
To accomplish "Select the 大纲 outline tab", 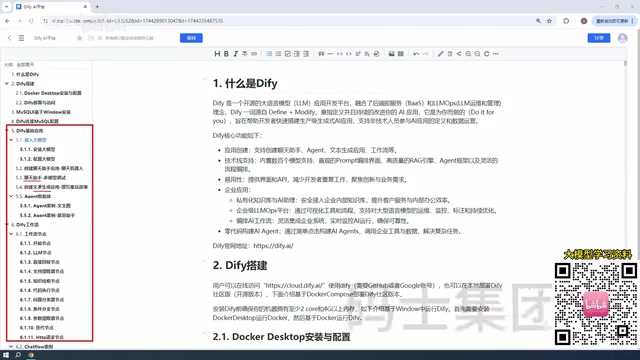I will coord(9,64).
